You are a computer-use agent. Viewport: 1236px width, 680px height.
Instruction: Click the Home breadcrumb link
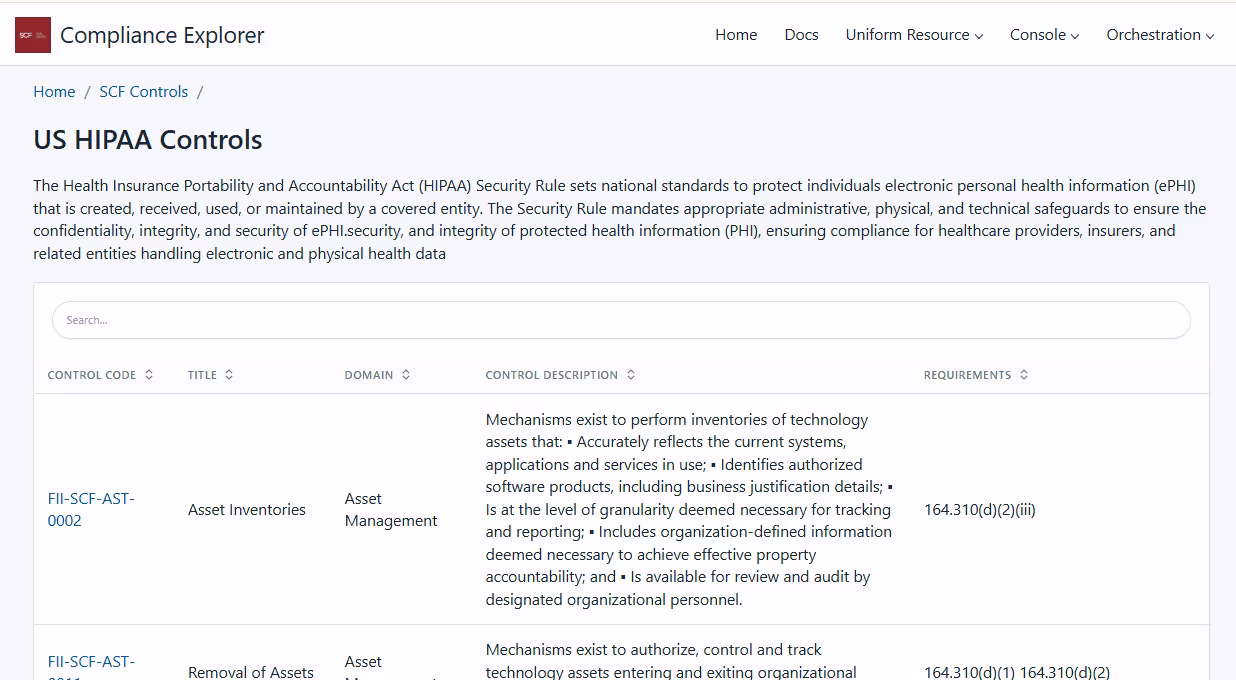tap(54, 92)
